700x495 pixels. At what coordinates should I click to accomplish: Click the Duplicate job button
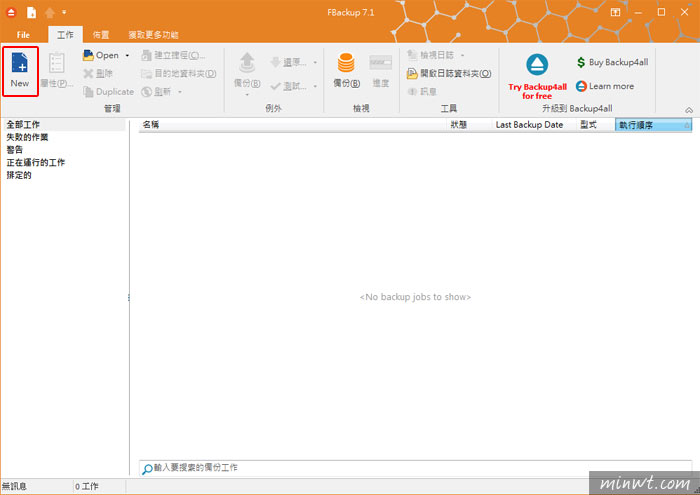[108, 92]
